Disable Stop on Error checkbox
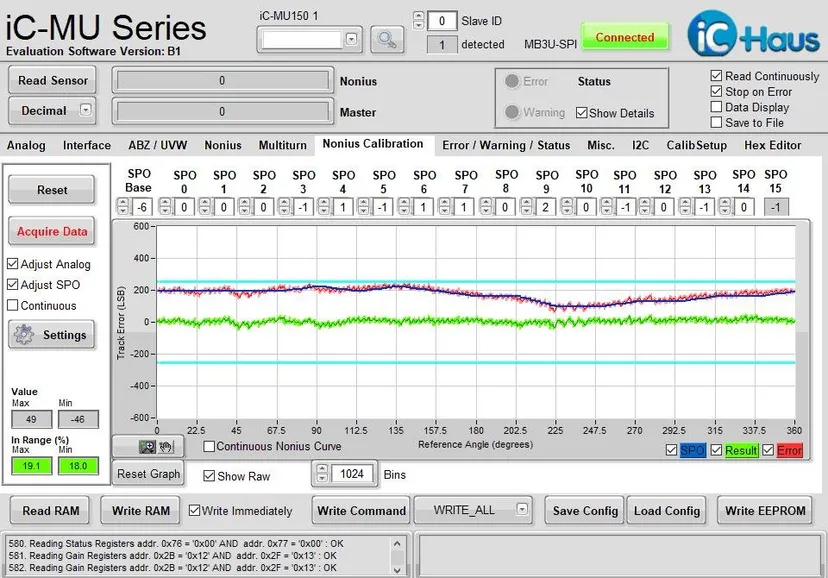 (x=716, y=91)
